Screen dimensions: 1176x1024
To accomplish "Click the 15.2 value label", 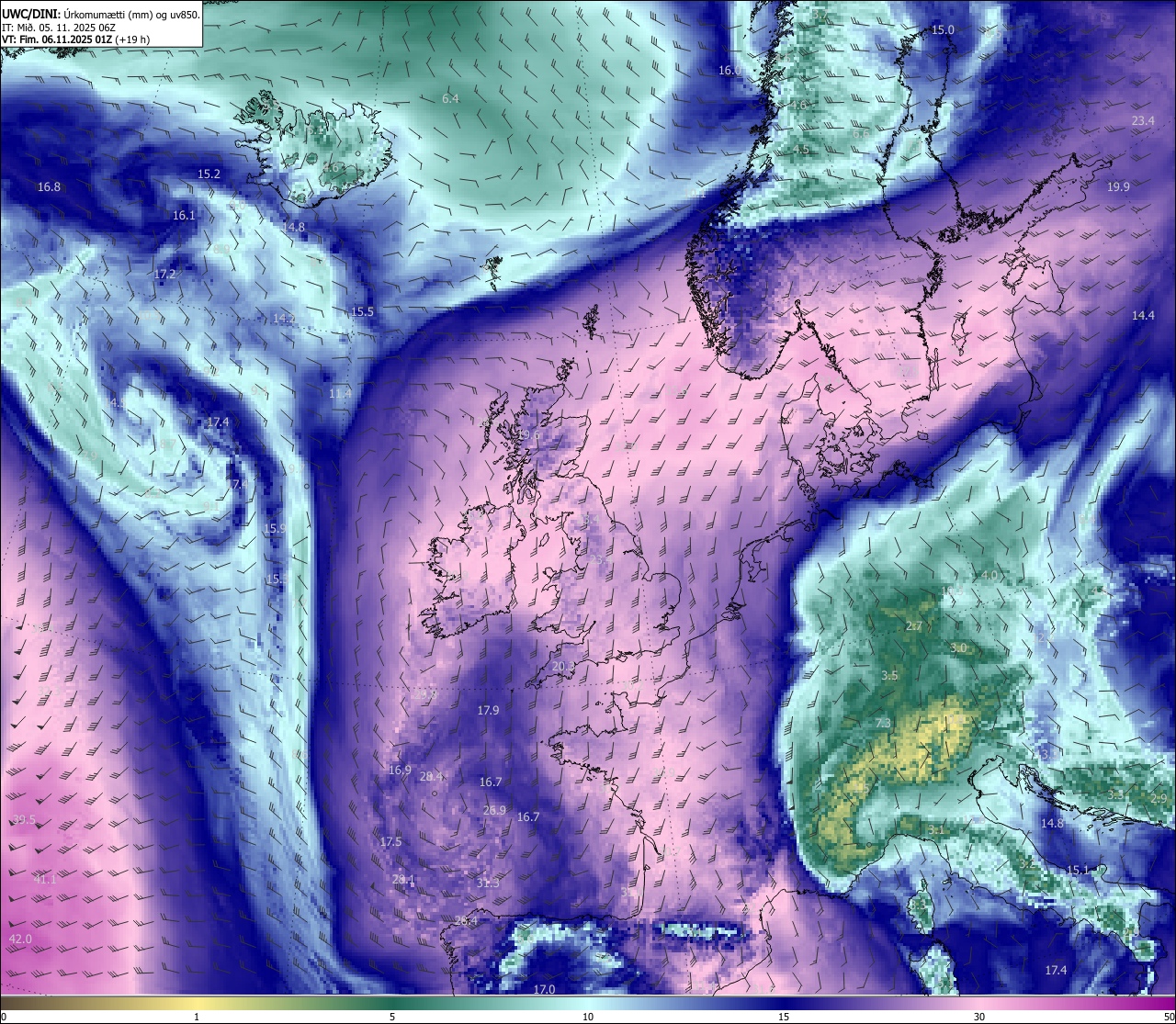I will (209, 174).
